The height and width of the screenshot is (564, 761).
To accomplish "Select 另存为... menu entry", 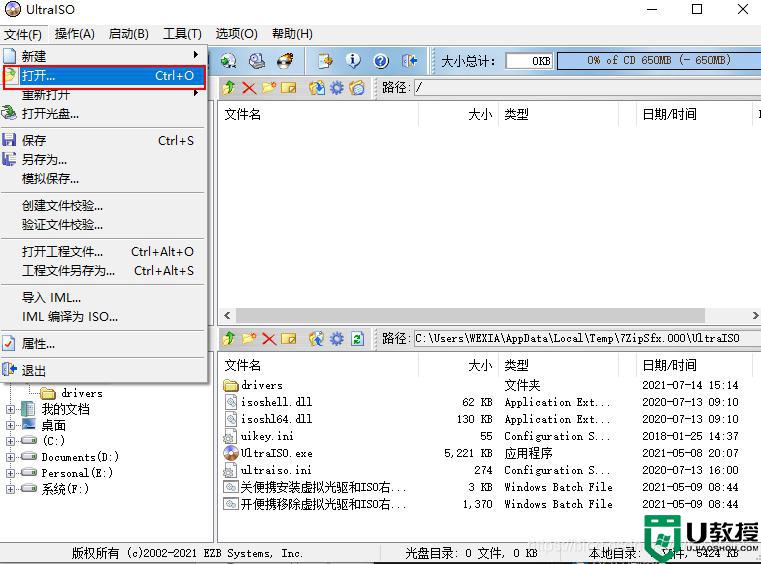I will 102,160.
